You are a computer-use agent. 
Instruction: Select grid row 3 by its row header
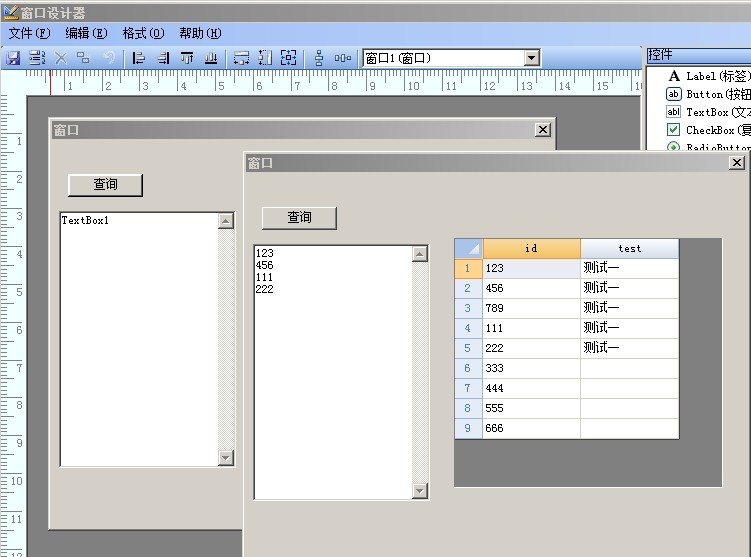pyautogui.click(x=468, y=308)
